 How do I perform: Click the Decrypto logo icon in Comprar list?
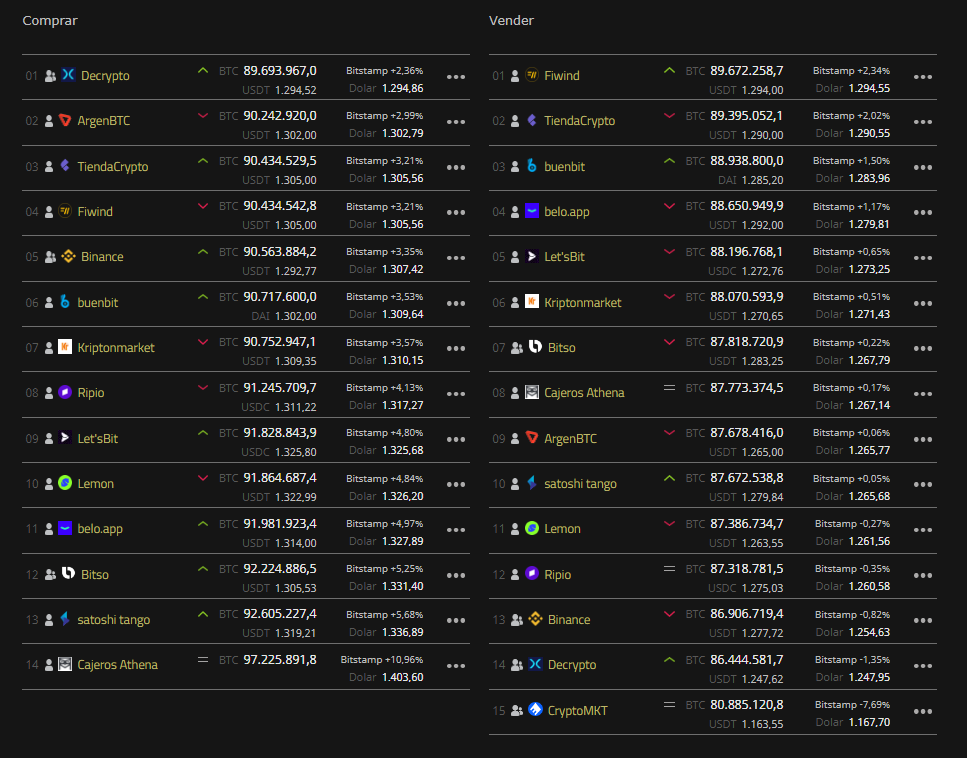tap(68, 75)
